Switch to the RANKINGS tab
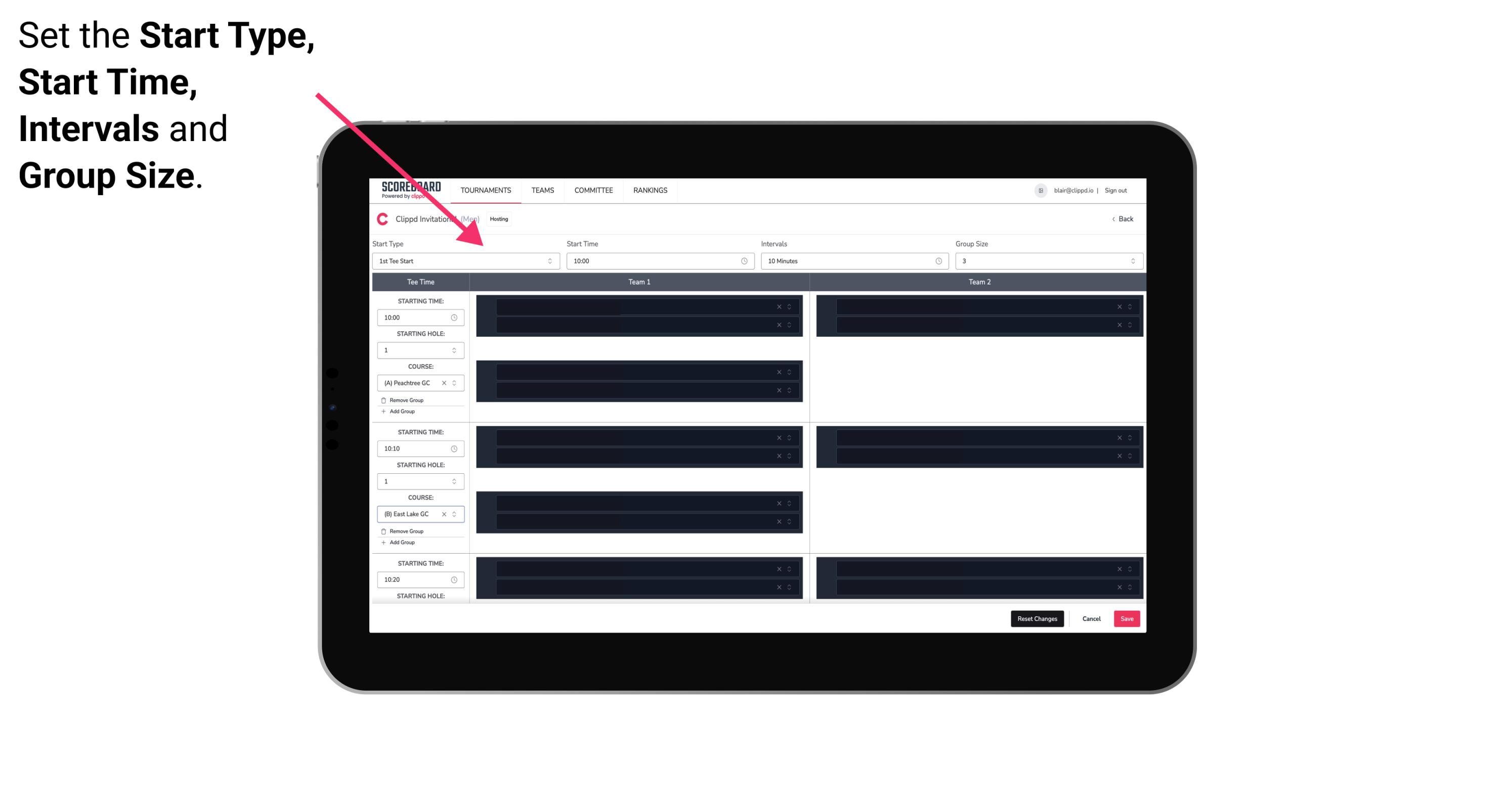Image resolution: width=1510 pixels, height=812 pixels. pyautogui.click(x=650, y=190)
